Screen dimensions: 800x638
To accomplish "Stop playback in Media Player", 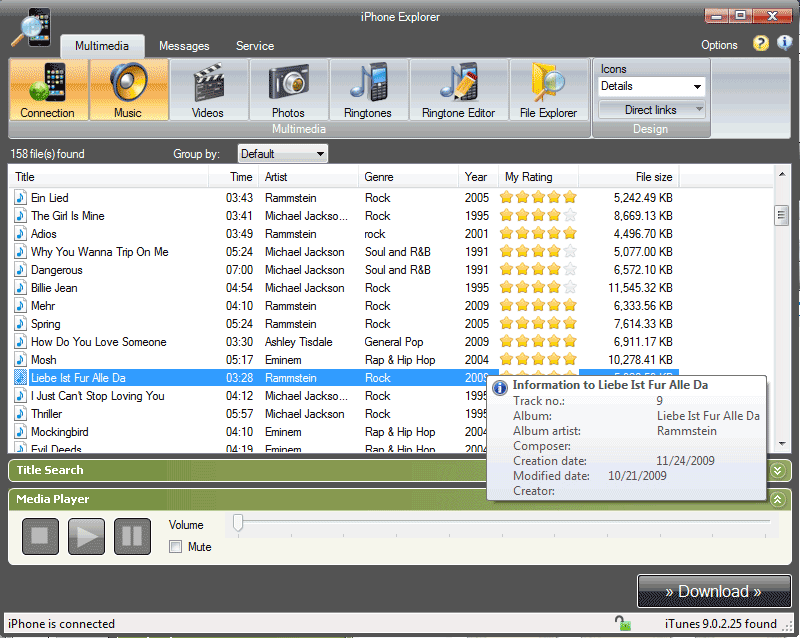I will [40, 536].
